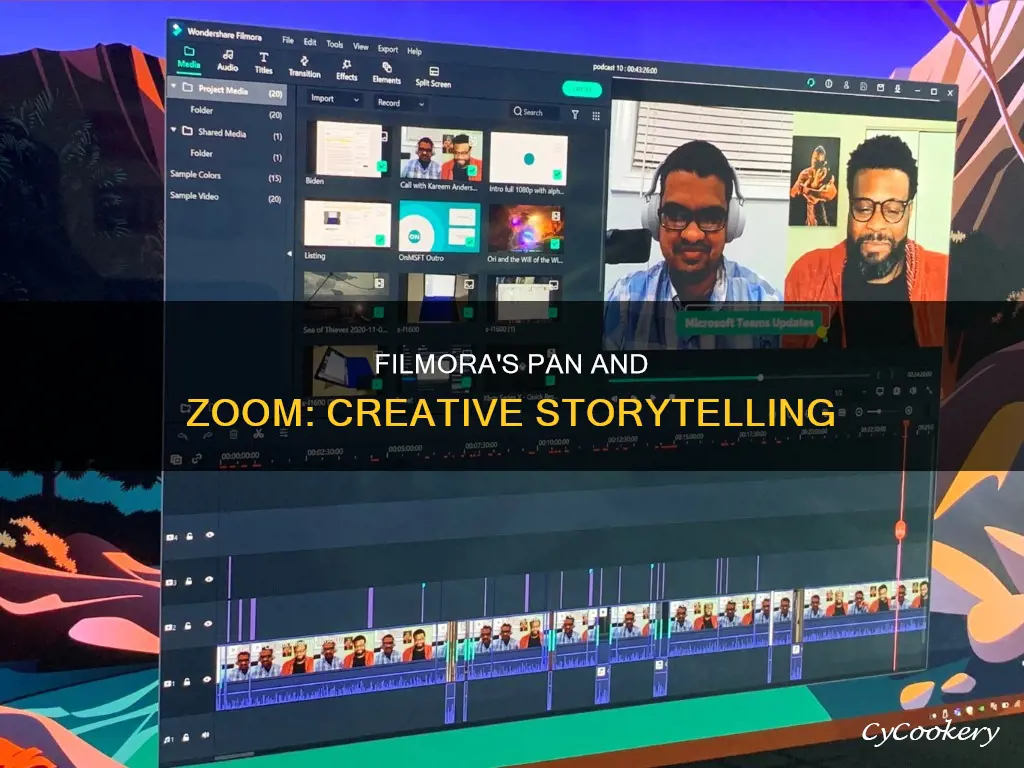Click the video track 2 icon
Screen dimensions: 1024x768
(x=170, y=628)
